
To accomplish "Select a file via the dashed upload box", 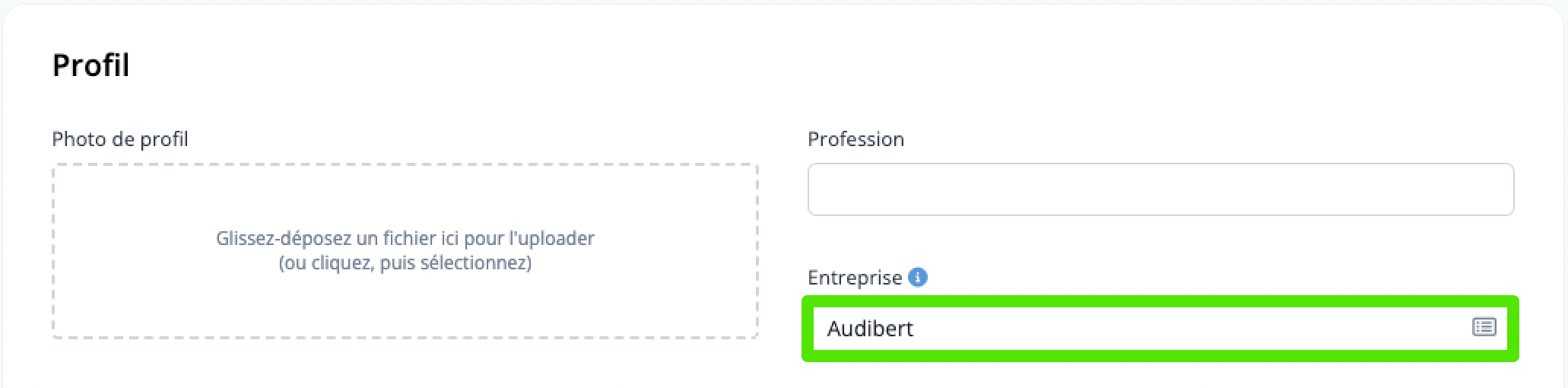I will [x=405, y=251].
